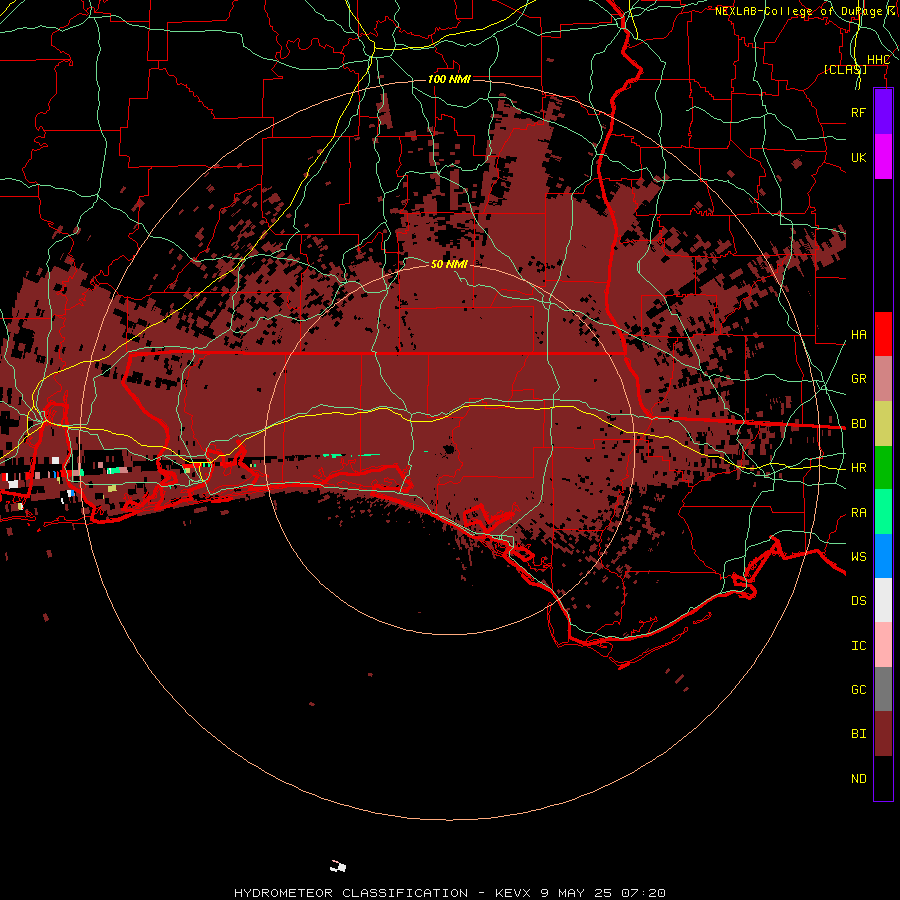Click the GR pink-tan legend swatch

pos(883,379)
